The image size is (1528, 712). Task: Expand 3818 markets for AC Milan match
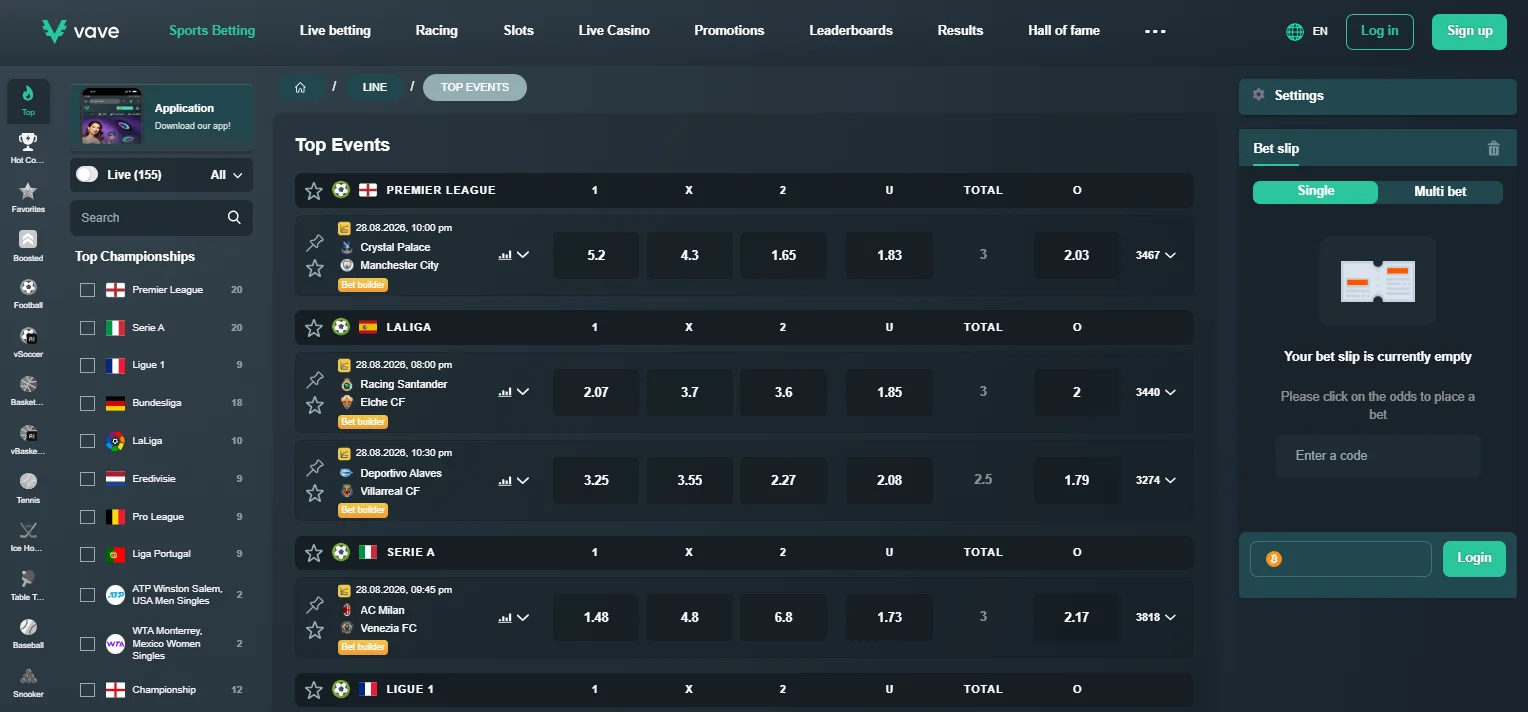click(x=1156, y=617)
